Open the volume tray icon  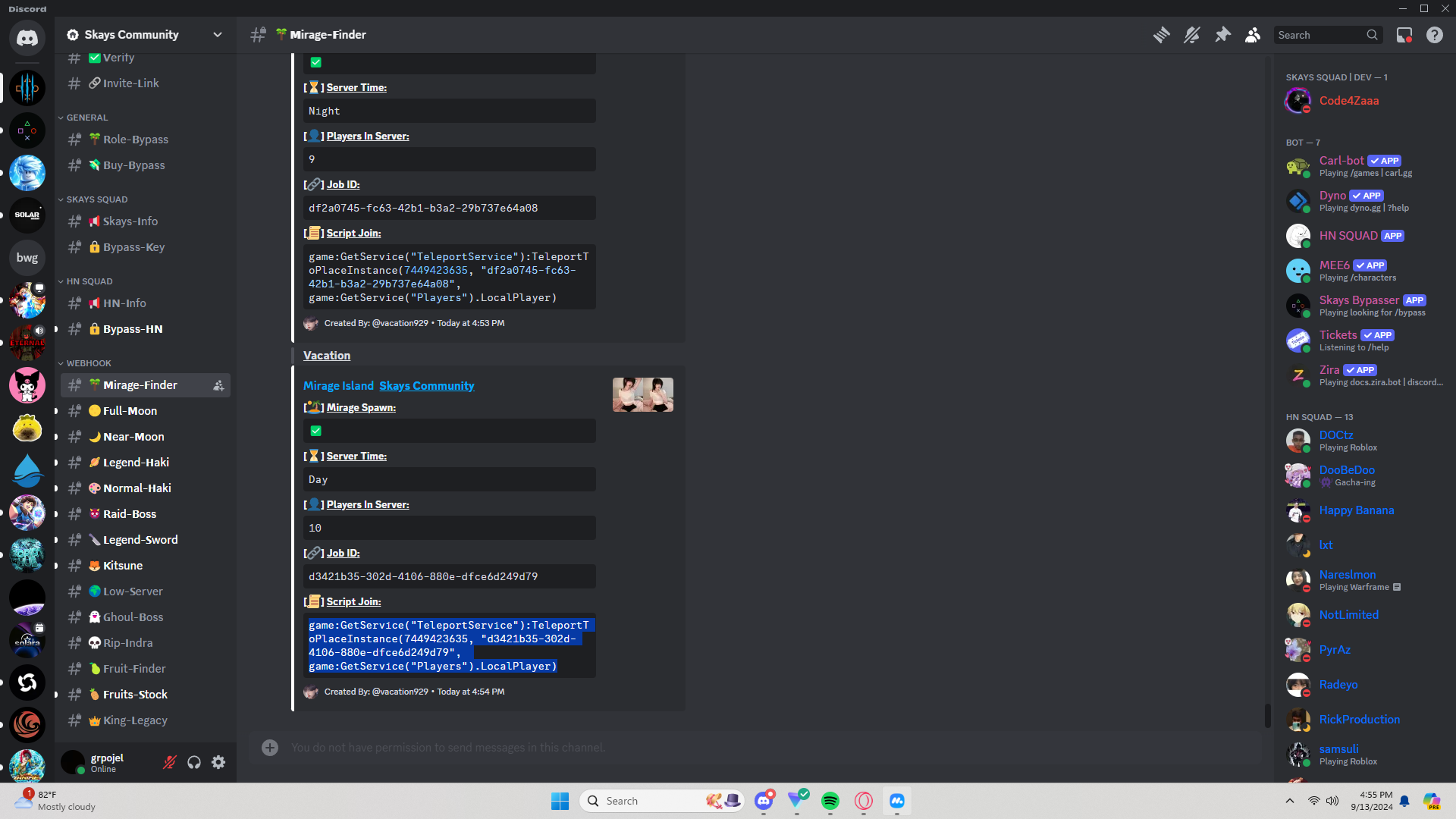click(x=1332, y=801)
